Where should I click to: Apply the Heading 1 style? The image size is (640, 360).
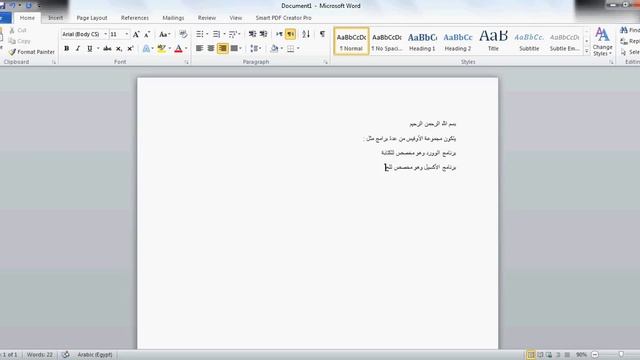pyautogui.click(x=422, y=41)
